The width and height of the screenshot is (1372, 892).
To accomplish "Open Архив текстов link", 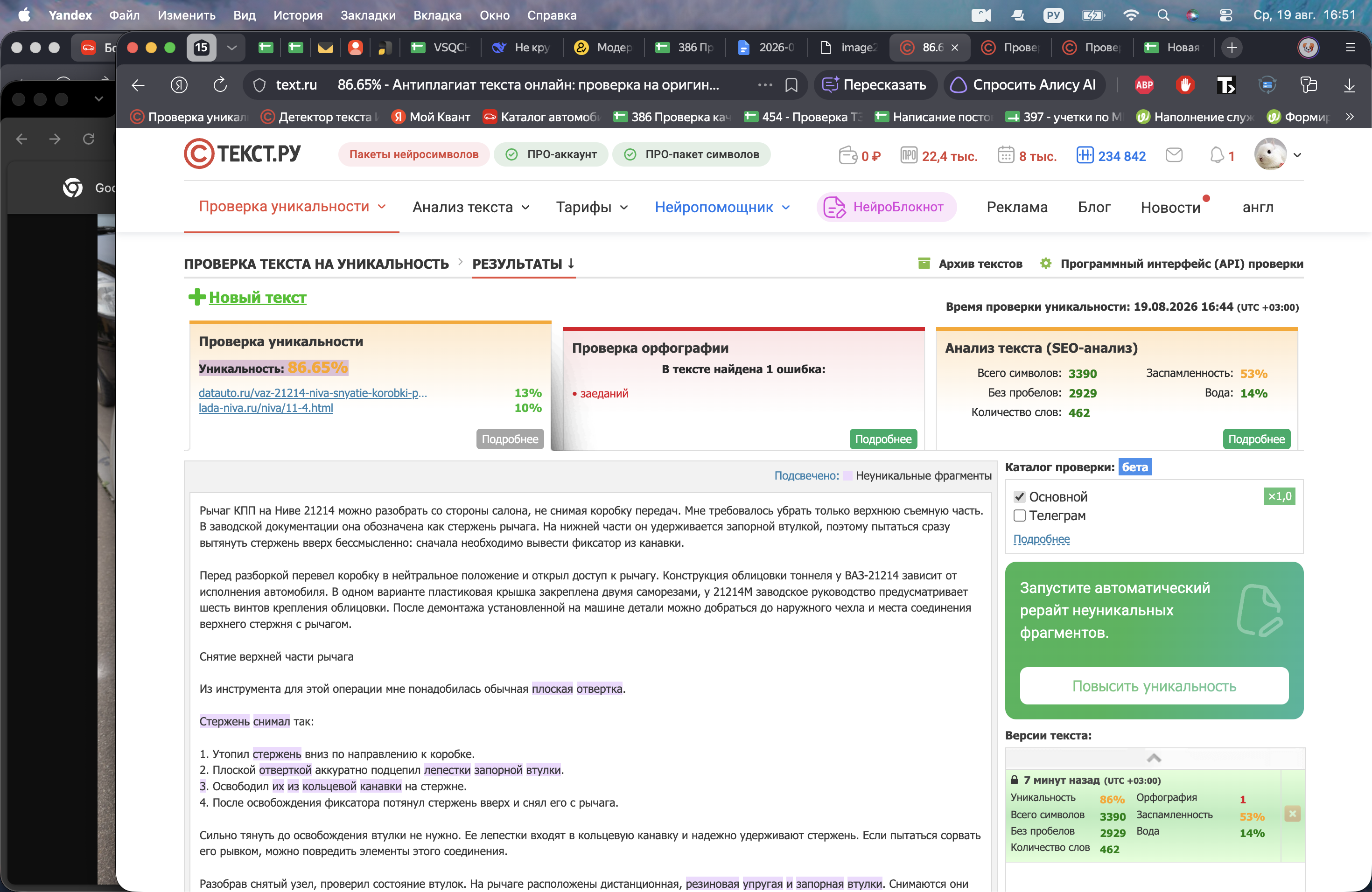I will [970, 264].
